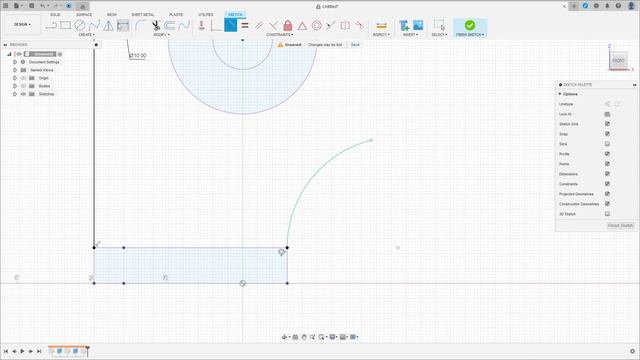Enable the 3D Sketch checkbox
The height and width of the screenshot is (360, 640).
click(607, 214)
